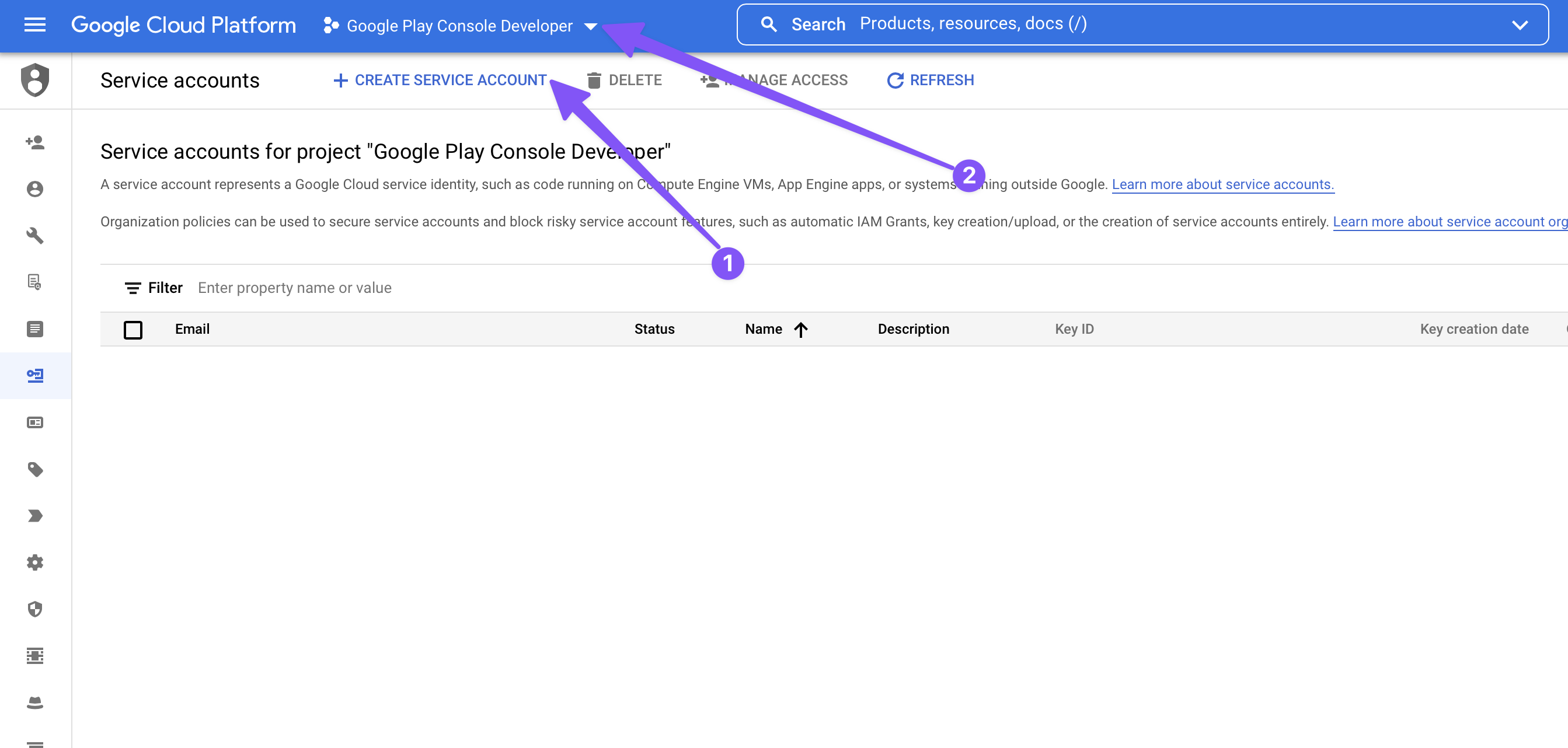Image resolution: width=1568 pixels, height=748 pixels.
Task: Expand the Google Play Console Developer project selector
Action: pos(460,26)
